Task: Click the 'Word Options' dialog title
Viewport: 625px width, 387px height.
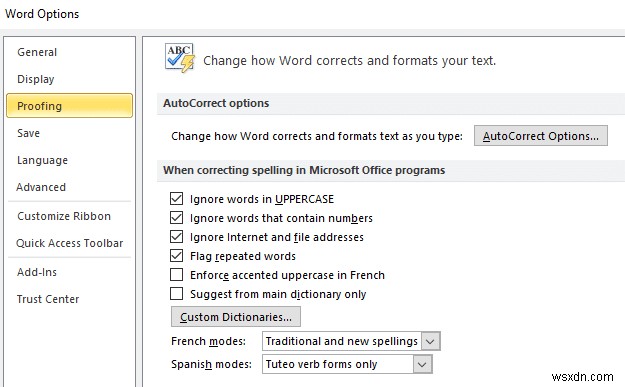Action: click(x=42, y=14)
